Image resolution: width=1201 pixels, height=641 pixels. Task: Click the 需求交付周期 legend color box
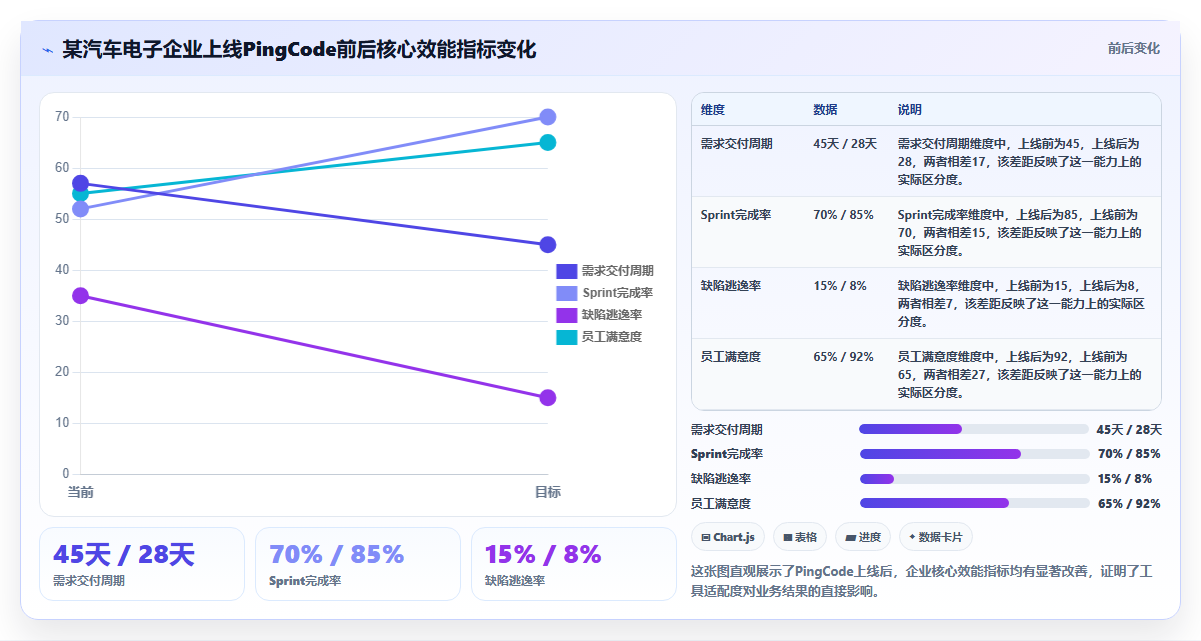[x=566, y=271]
